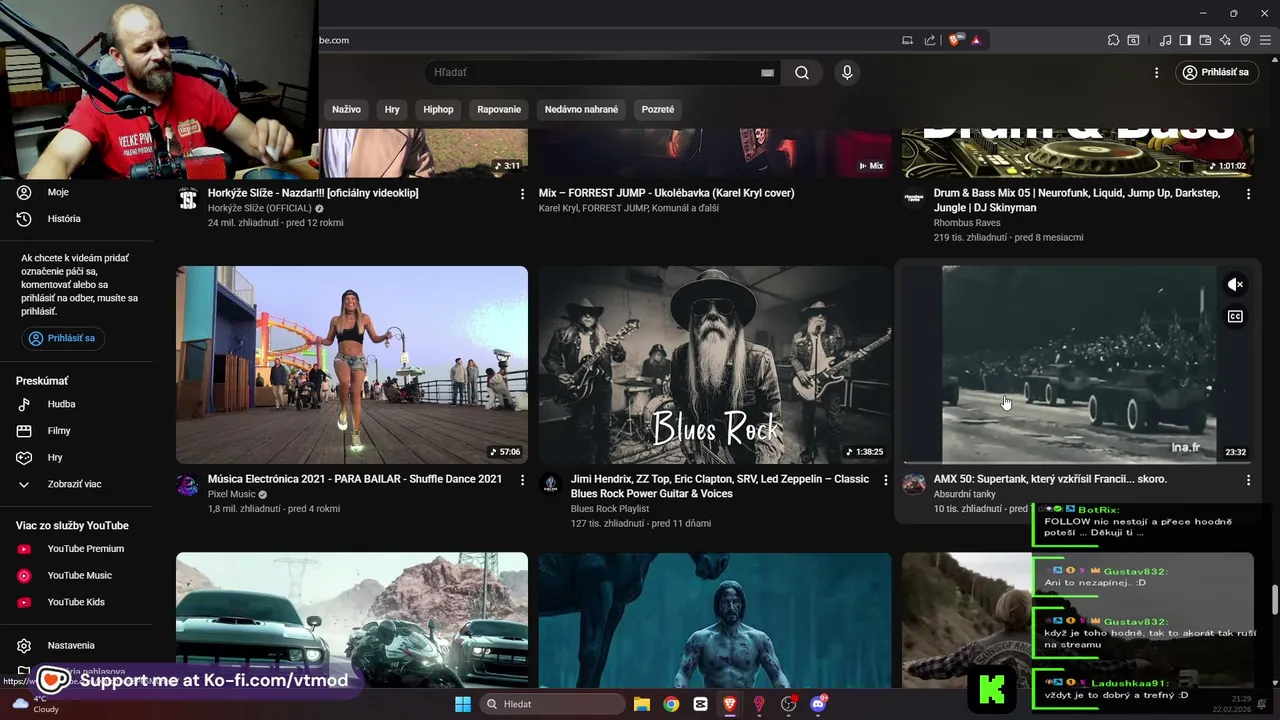Image resolution: width=1280 pixels, height=720 pixels.
Task: Open Mix – FORREST JUMP Ukolébavka title
Action: tap(666, 193)
